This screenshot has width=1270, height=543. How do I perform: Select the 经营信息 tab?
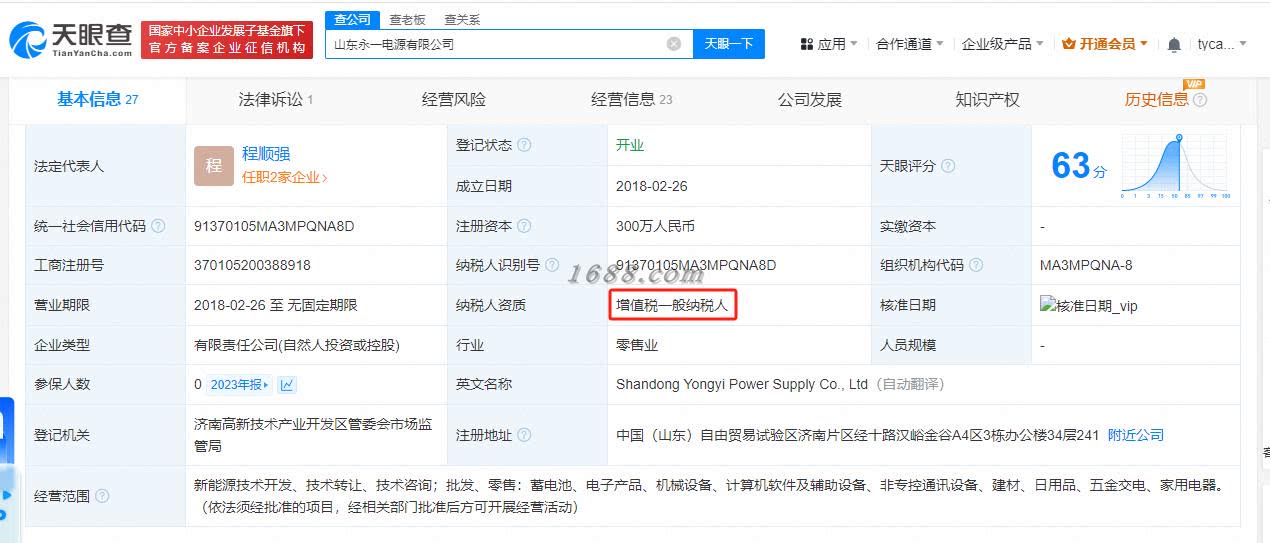631,99
